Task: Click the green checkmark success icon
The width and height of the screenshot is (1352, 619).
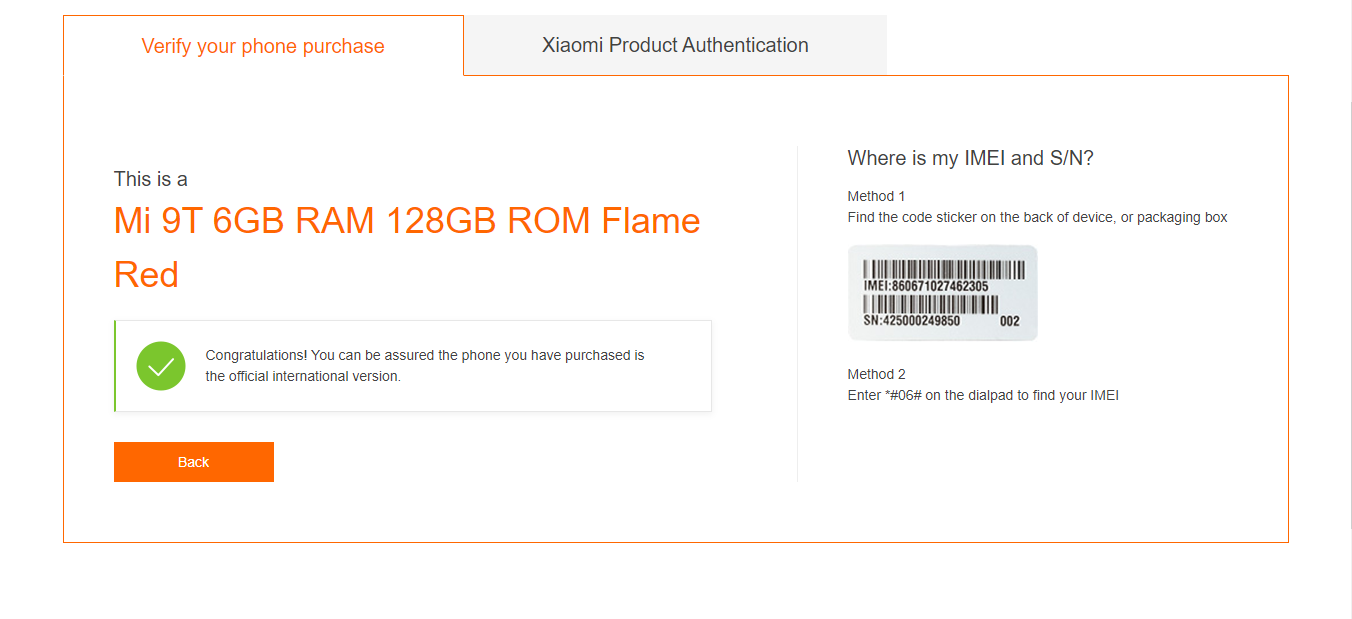Action: (161, 366)
